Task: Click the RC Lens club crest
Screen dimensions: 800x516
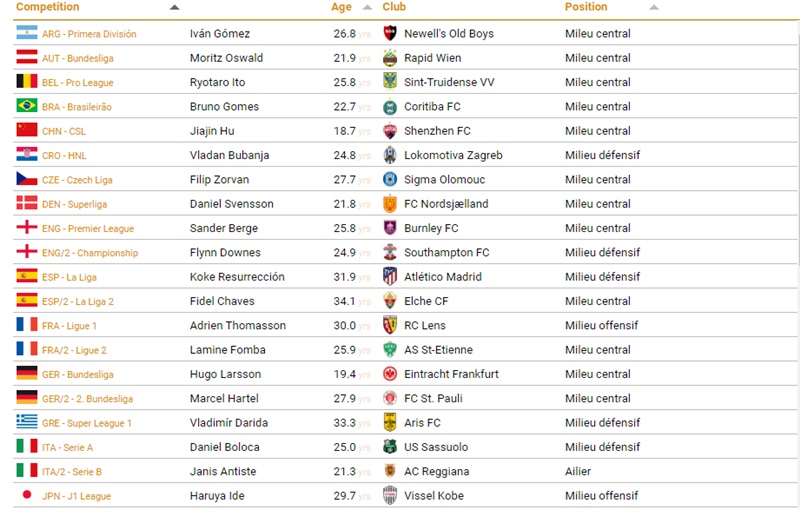Action: click(390, 325)
